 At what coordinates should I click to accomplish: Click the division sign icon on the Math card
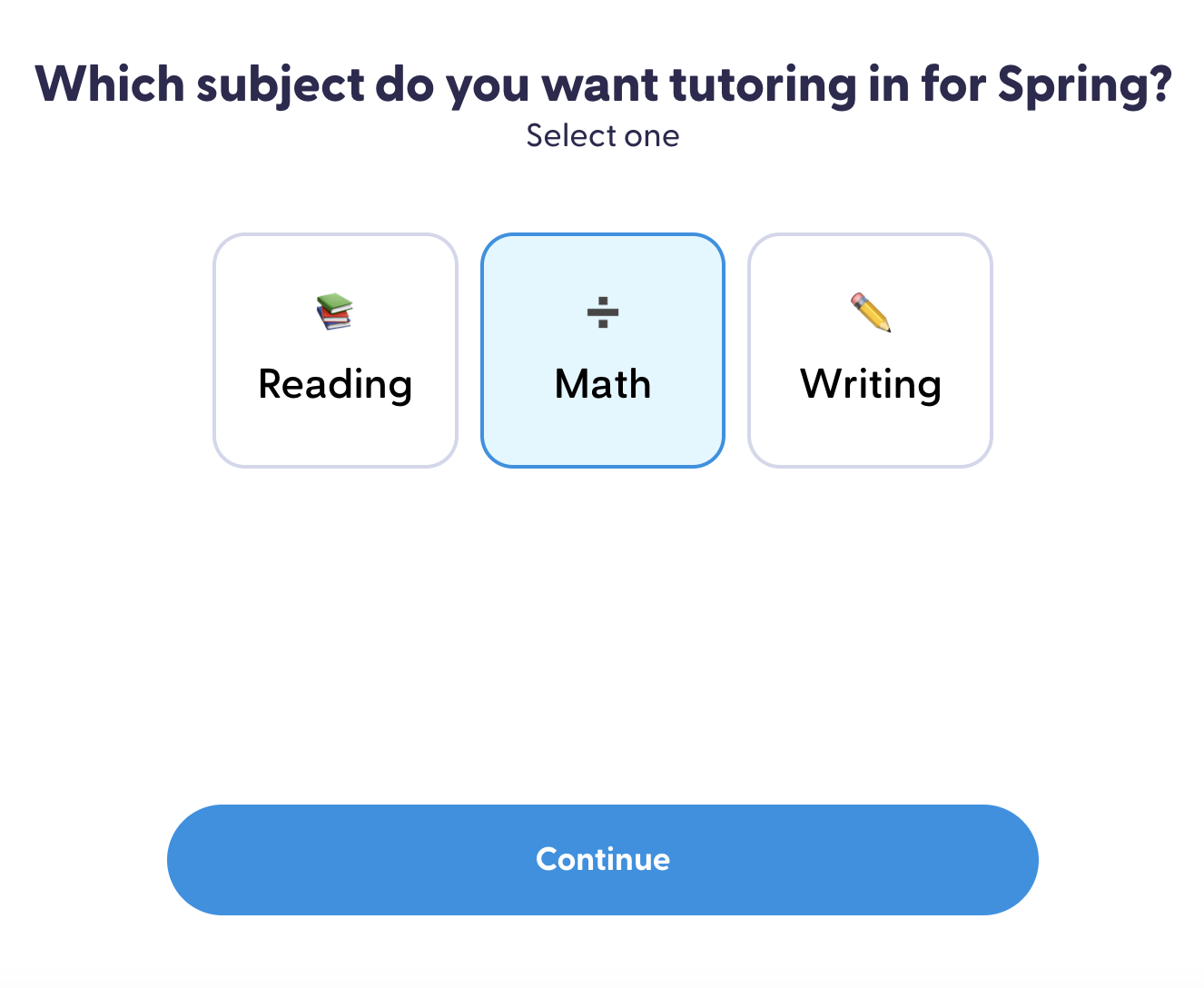pyautogui.click(x=602, y=313)
